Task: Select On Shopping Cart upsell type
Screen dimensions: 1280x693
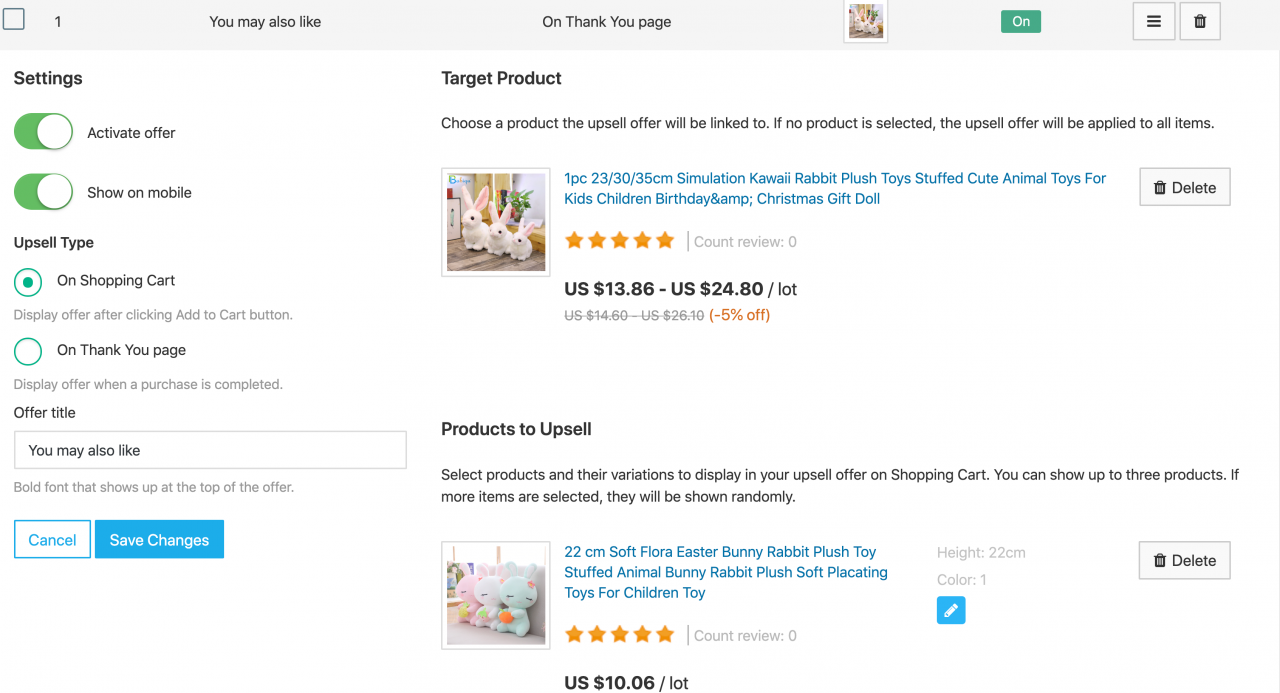Action: [28, 282]
